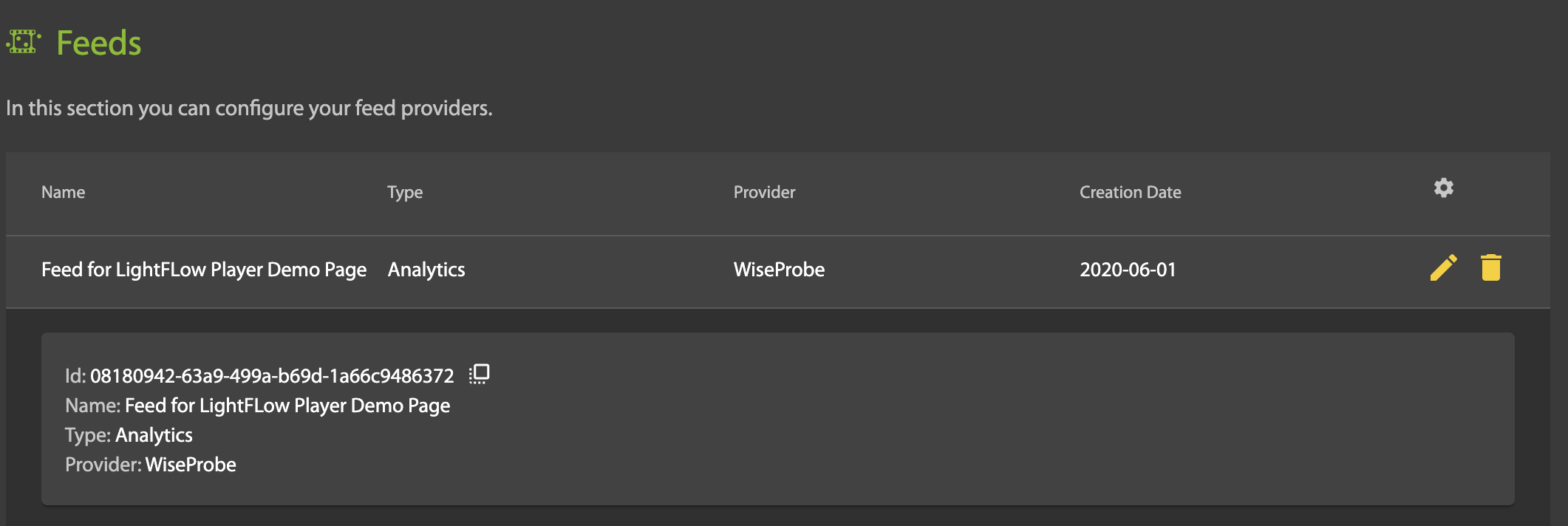Sort by the Provider column header

pyautogui.click(x=764, y=192)
